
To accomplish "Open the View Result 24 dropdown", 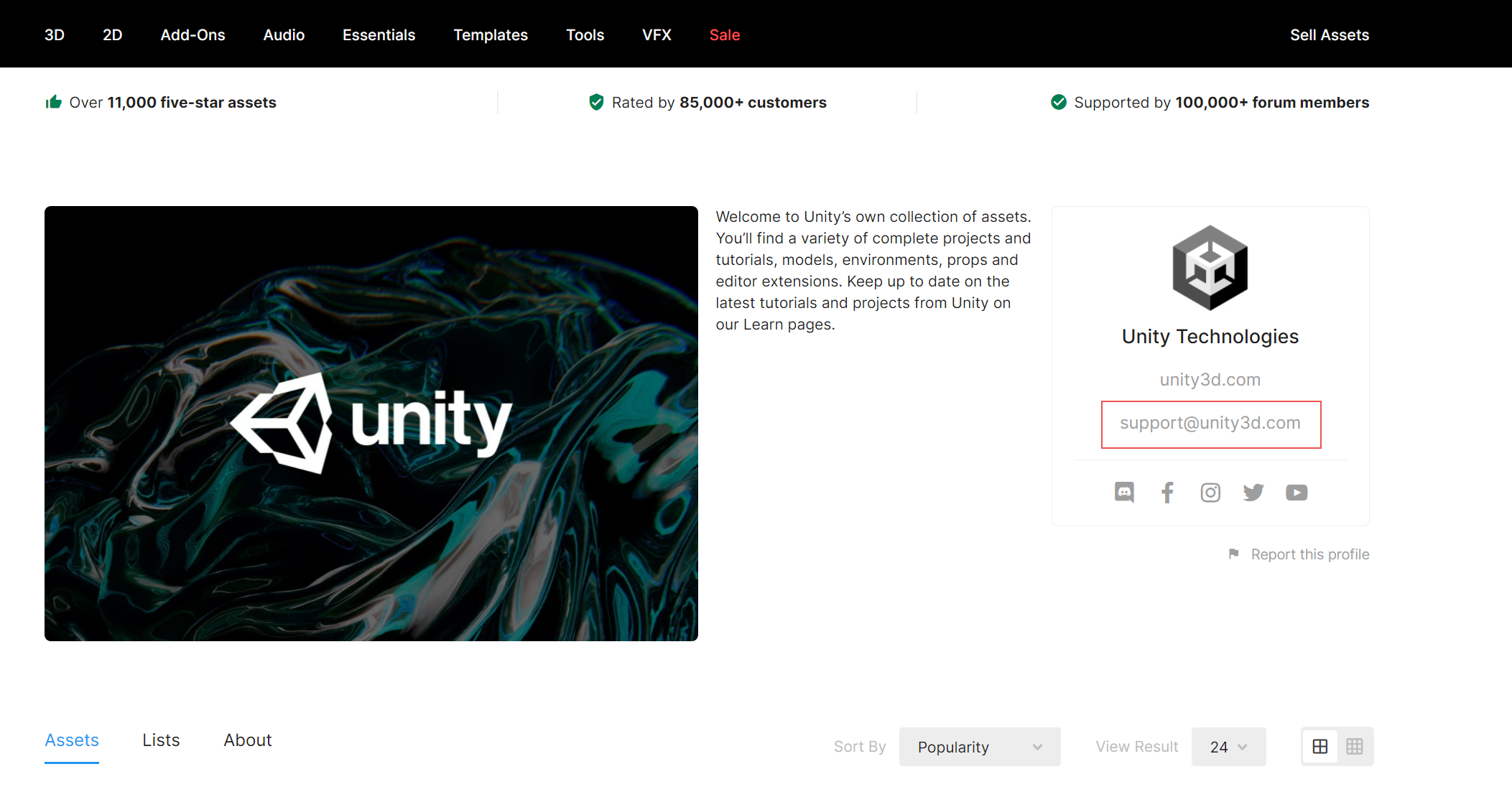I will 1229,747.
